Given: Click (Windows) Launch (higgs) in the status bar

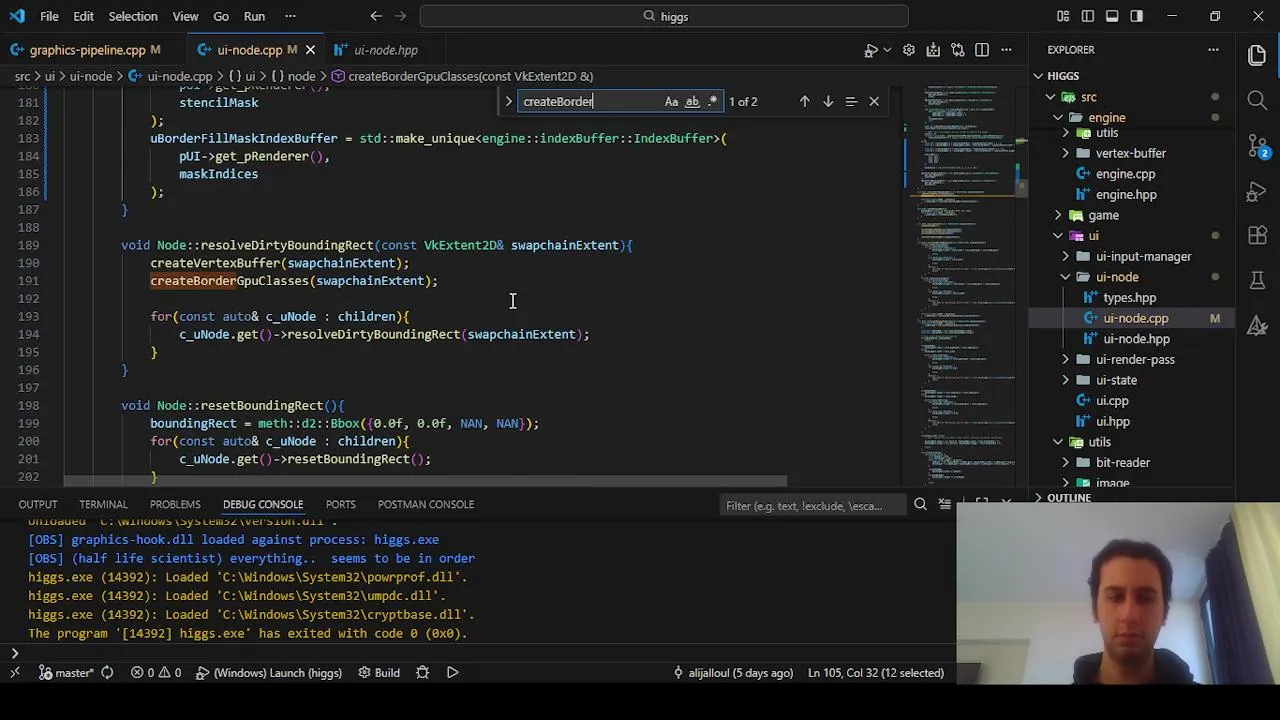Looking at the screenshot, I should [269, 673].
